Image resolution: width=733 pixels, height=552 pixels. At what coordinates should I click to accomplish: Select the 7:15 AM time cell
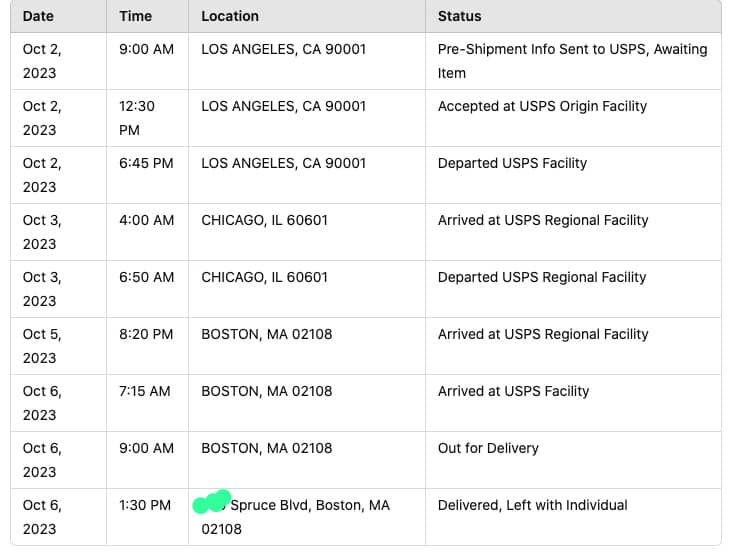[145, 391]
